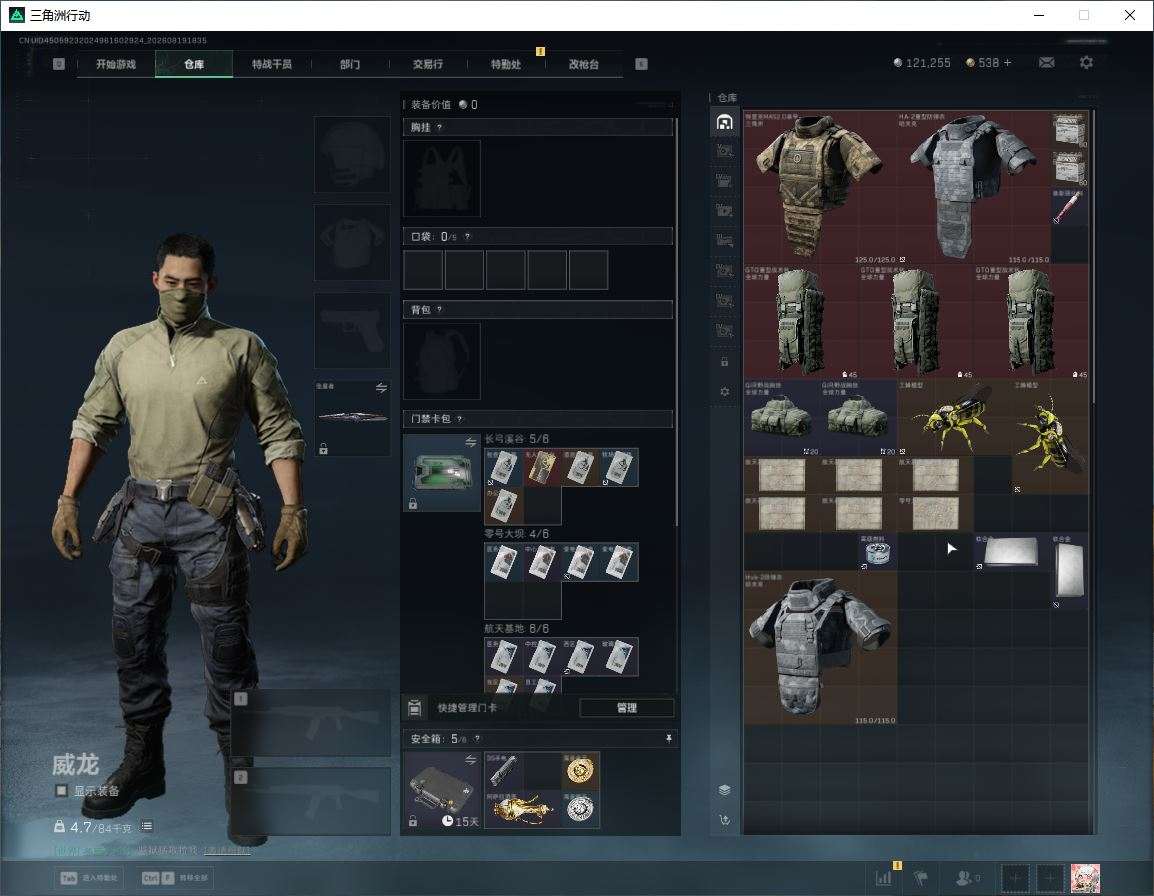
Task: Open the weight details list icon
Action: point(146,826)
